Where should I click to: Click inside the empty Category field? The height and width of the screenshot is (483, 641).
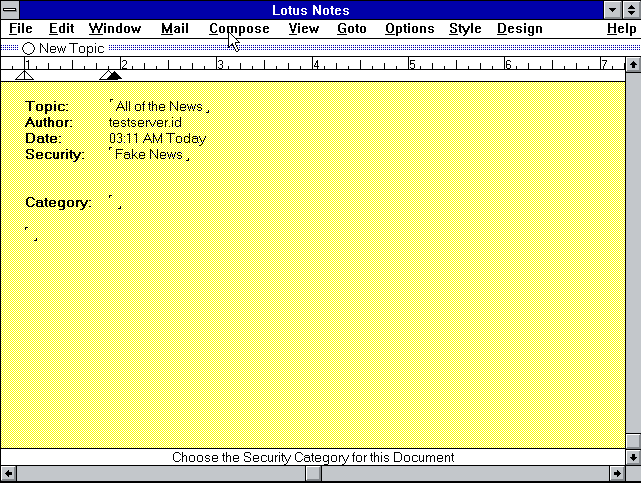tap(115, 203)
